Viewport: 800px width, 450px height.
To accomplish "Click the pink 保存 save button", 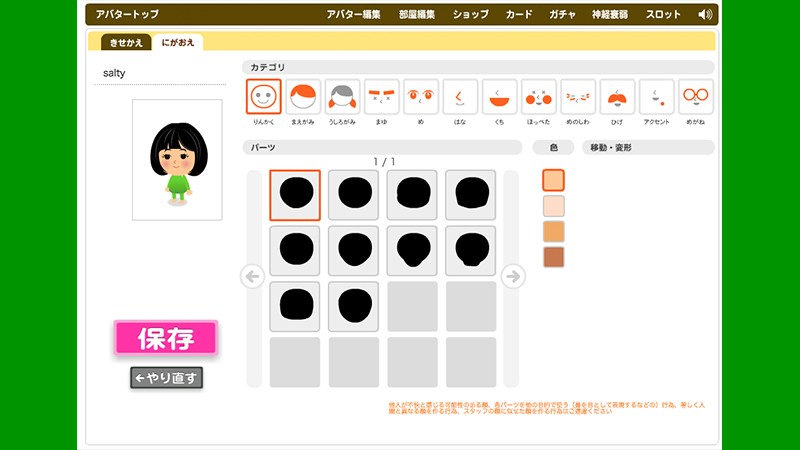I will (x=165, y=338).
